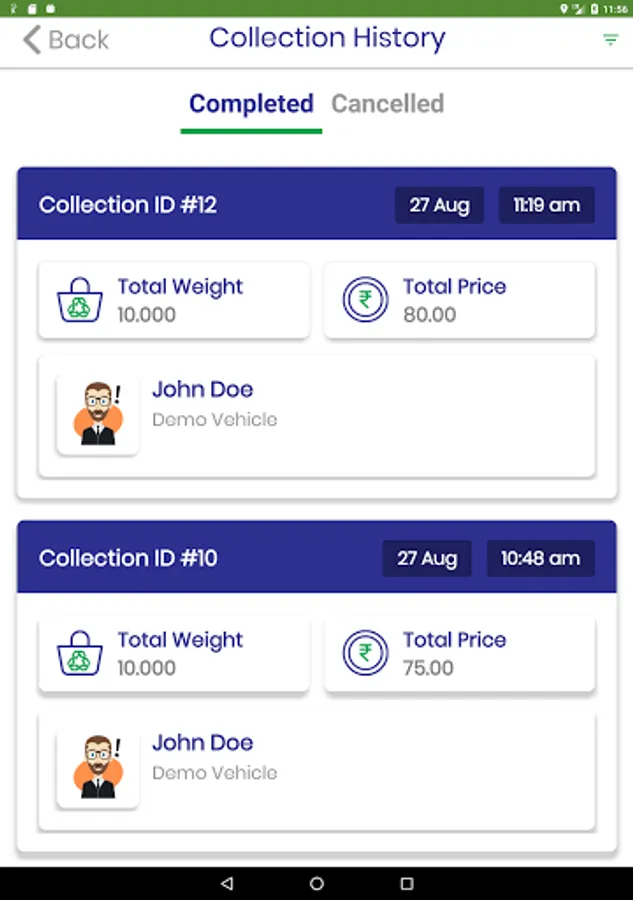Open the filter icon in header
The height and width of the screenshot is (900, 633).
coord(611,40)
